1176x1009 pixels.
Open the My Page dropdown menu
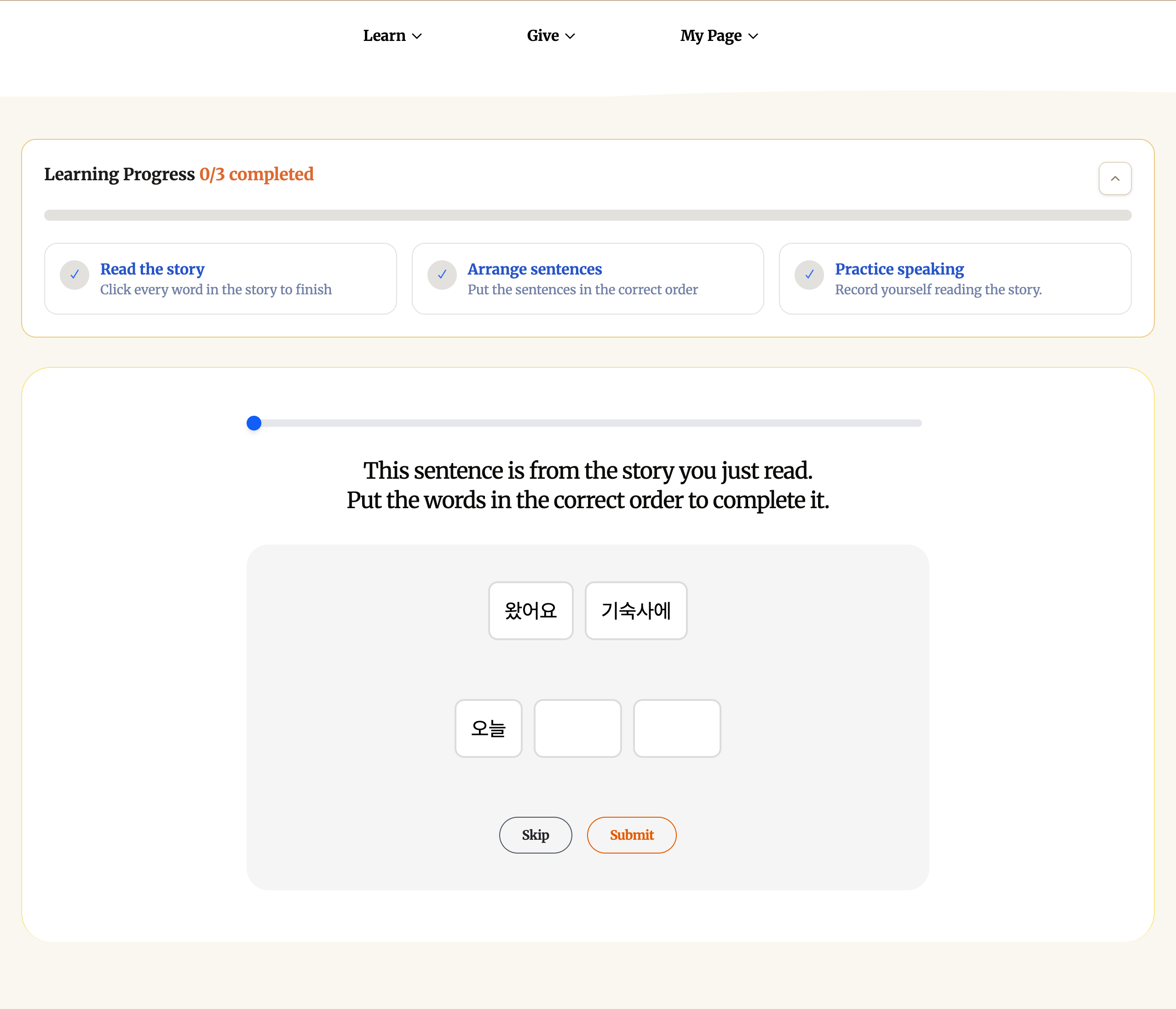[719, 36]
